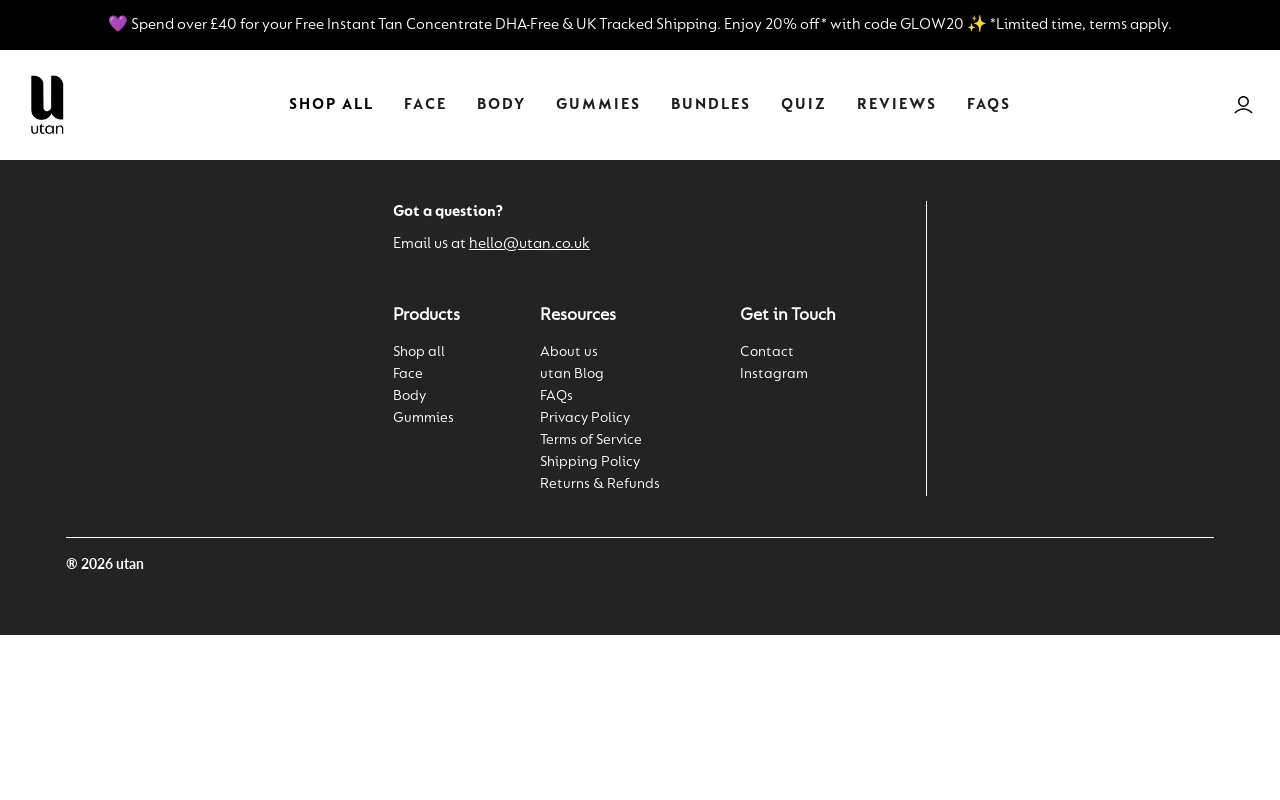Click Gummies under Products
The height and width of the screenshot is (800, 1280).
click(x=423, y=417)
